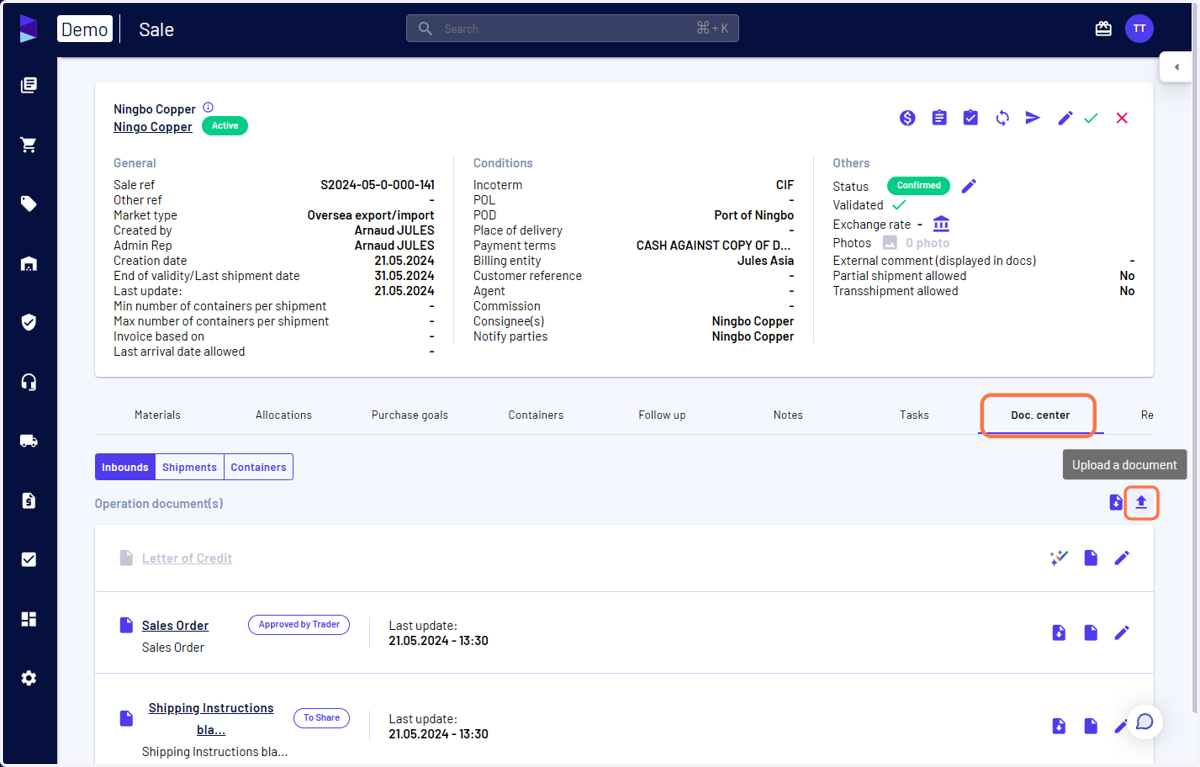Open the Sales Order link

click(x=175, y=625)
